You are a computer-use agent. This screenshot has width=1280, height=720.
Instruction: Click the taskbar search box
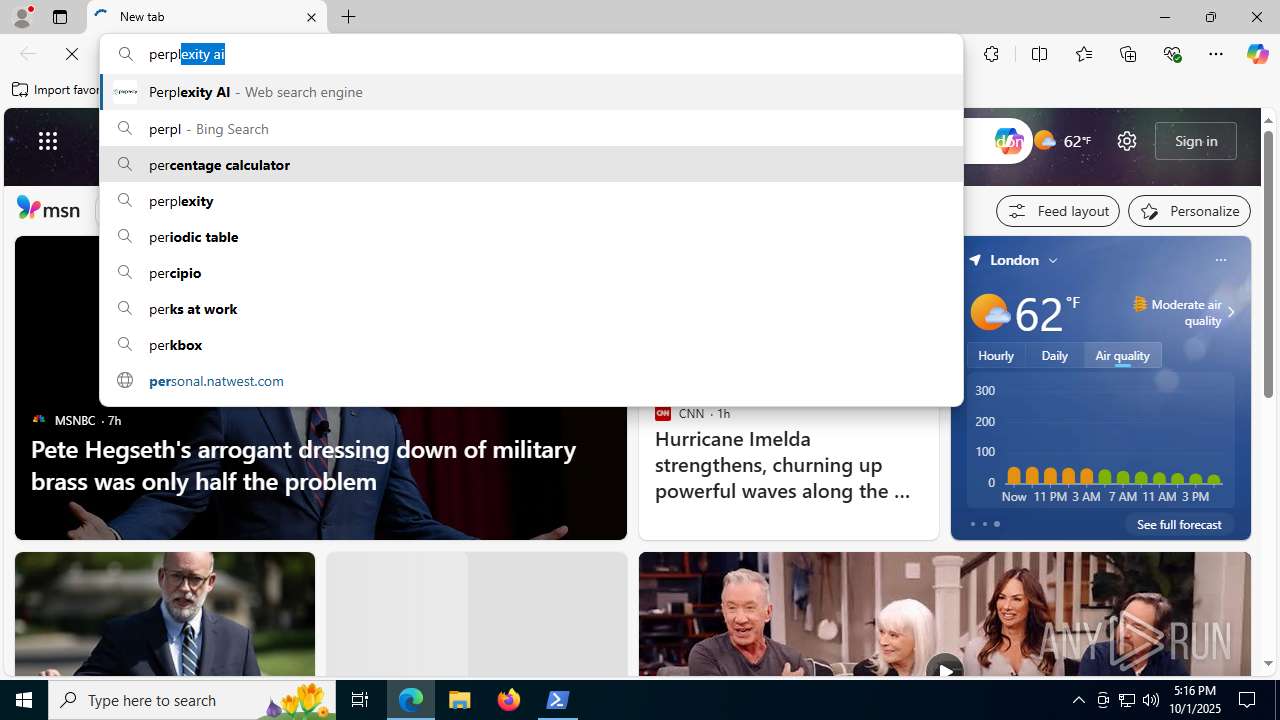coord(192,700)
